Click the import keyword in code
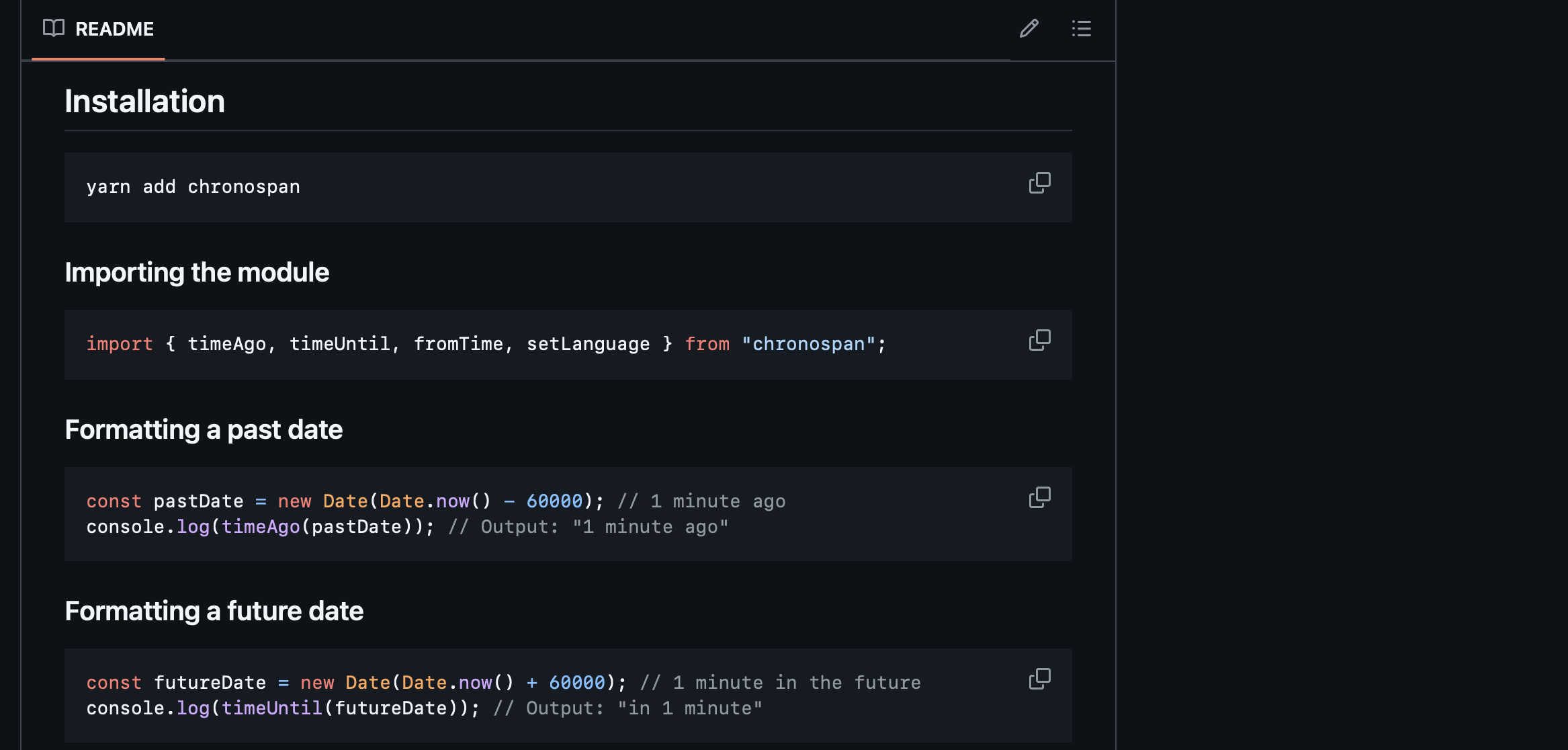This screenshot has width=1568, height=750. pyautogui.click(x=120, y=344)
